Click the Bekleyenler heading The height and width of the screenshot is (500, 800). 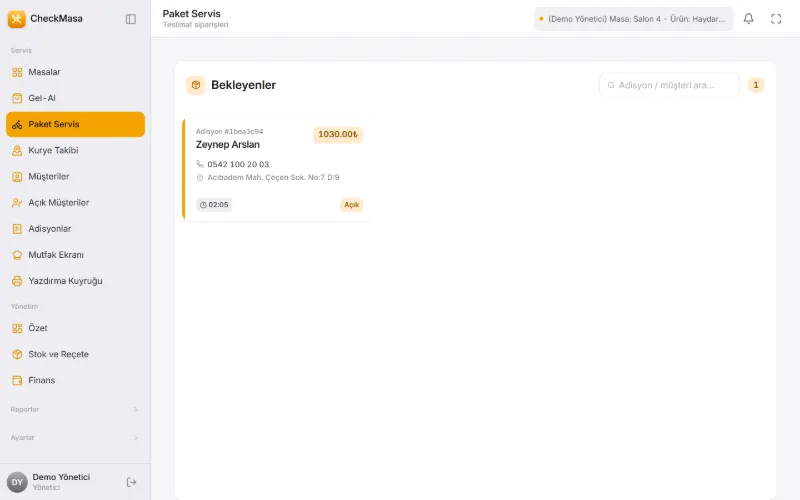243,85
